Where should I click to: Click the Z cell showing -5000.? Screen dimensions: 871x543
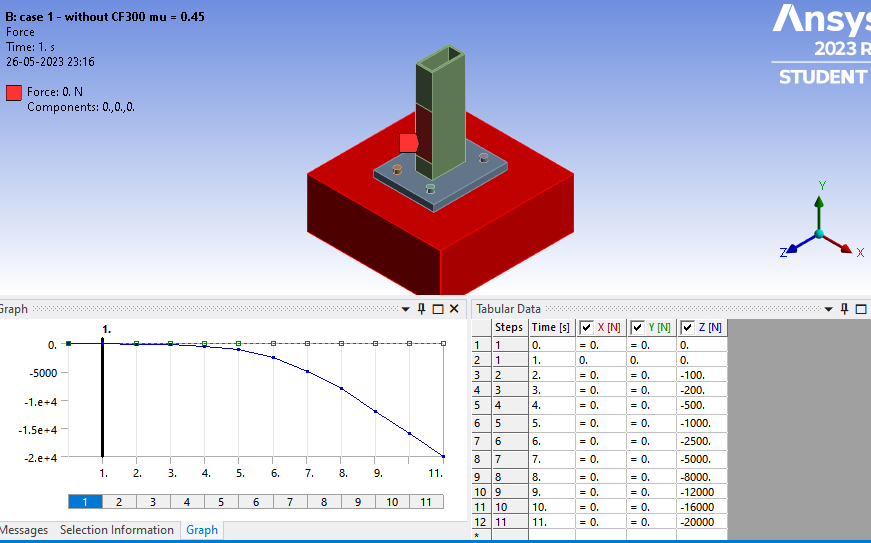(x=702, y=459)
